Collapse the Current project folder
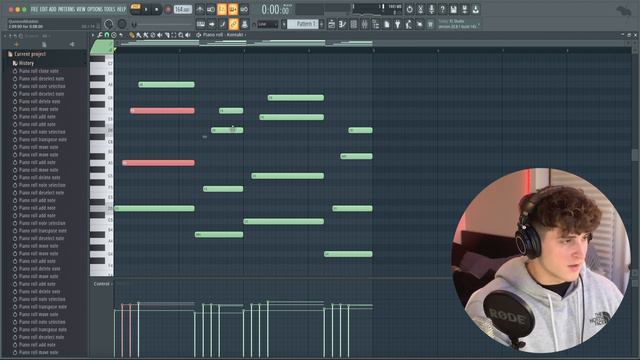The height and width of the screenshot is (360, 640). pos(29,54)
